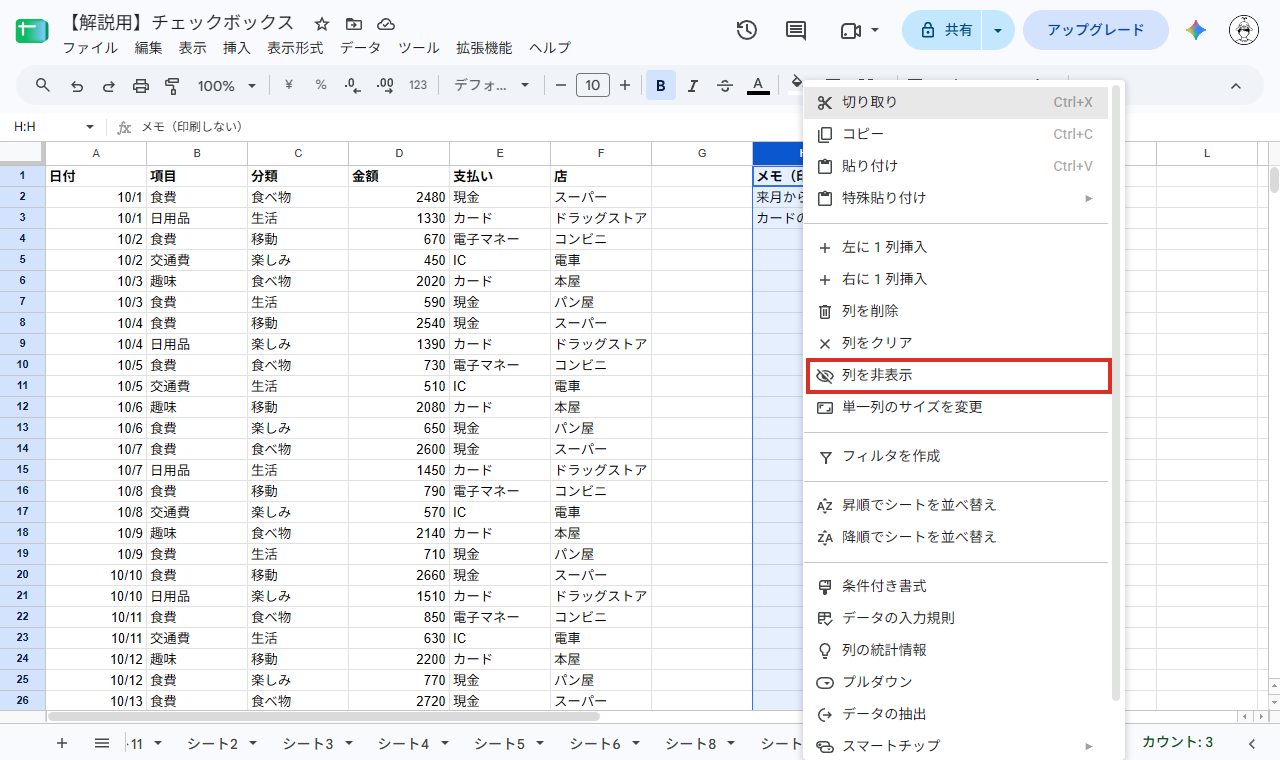Increase decimal places

pos(385,85)
